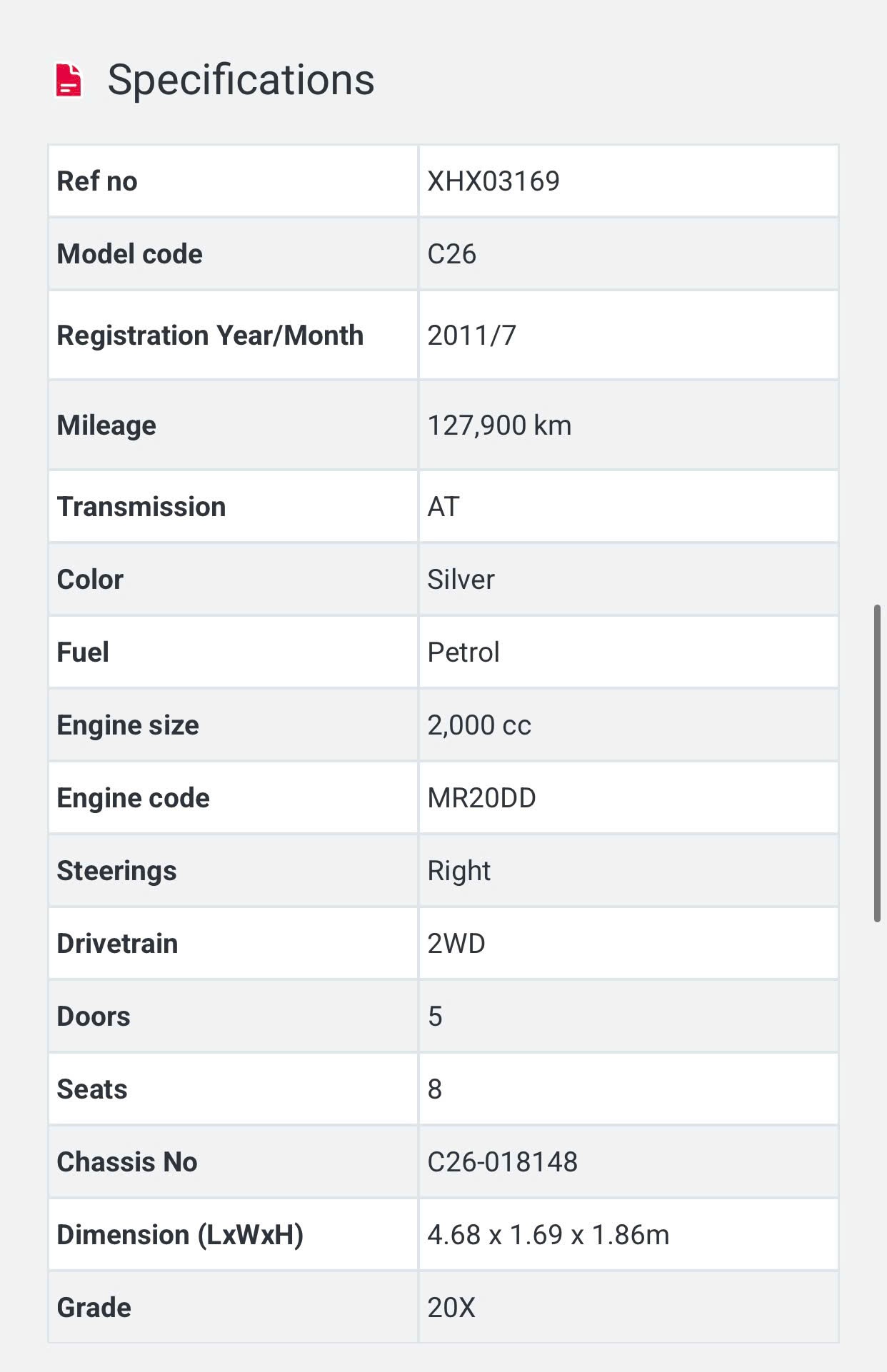This screenshot has width=887, height=1372.
Task: Select the reference number XHX03169
Action: click(493, 181)
